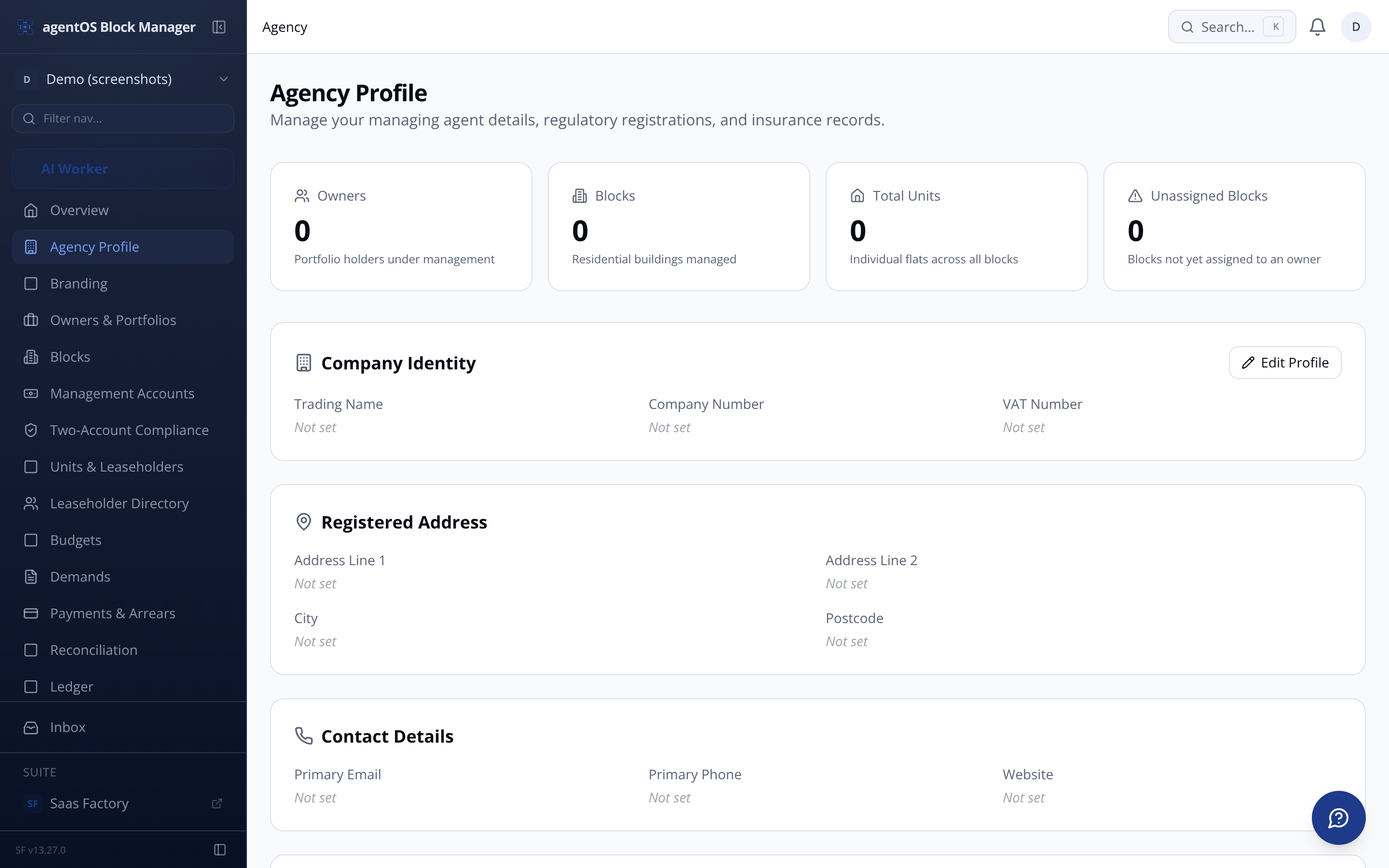The image size is (1389, 868).
Task: Click the Management Accounts banknote icon
Action: pyautogui.click(x=31, y=394)
